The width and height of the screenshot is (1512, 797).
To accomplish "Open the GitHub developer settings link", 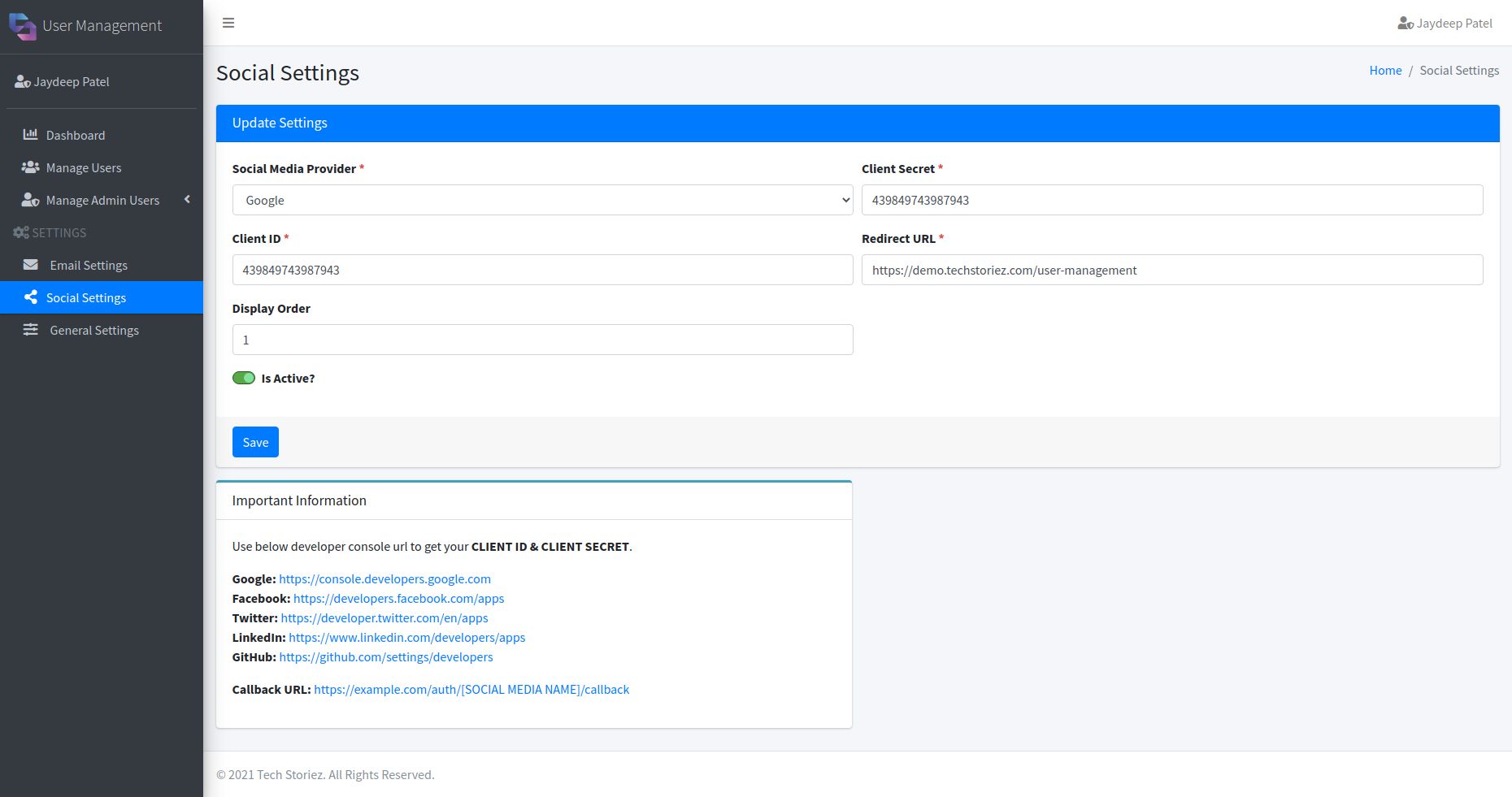I will coord(386,657).
